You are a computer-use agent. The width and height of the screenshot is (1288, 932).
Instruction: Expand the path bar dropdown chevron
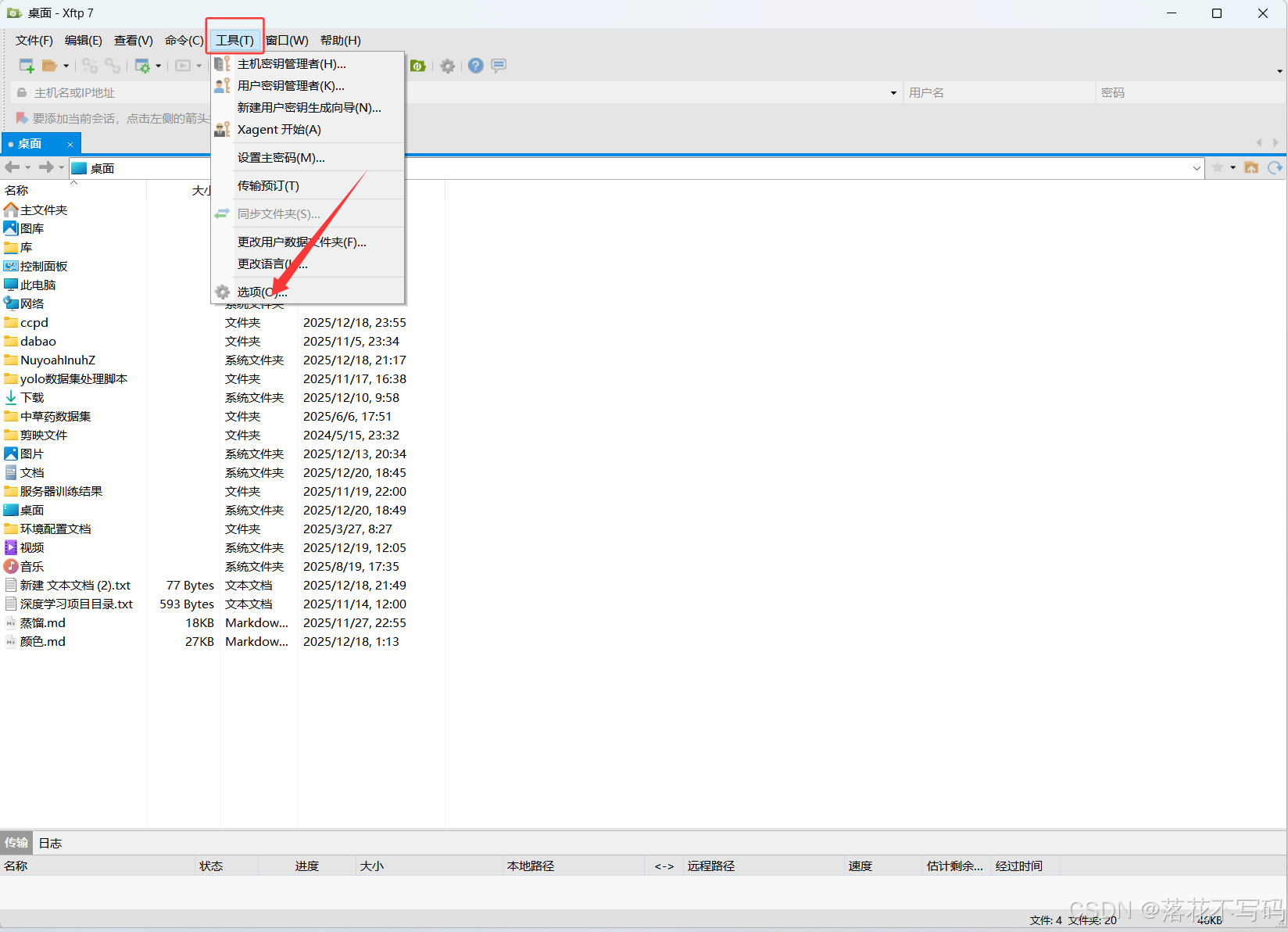point(1197,168)
